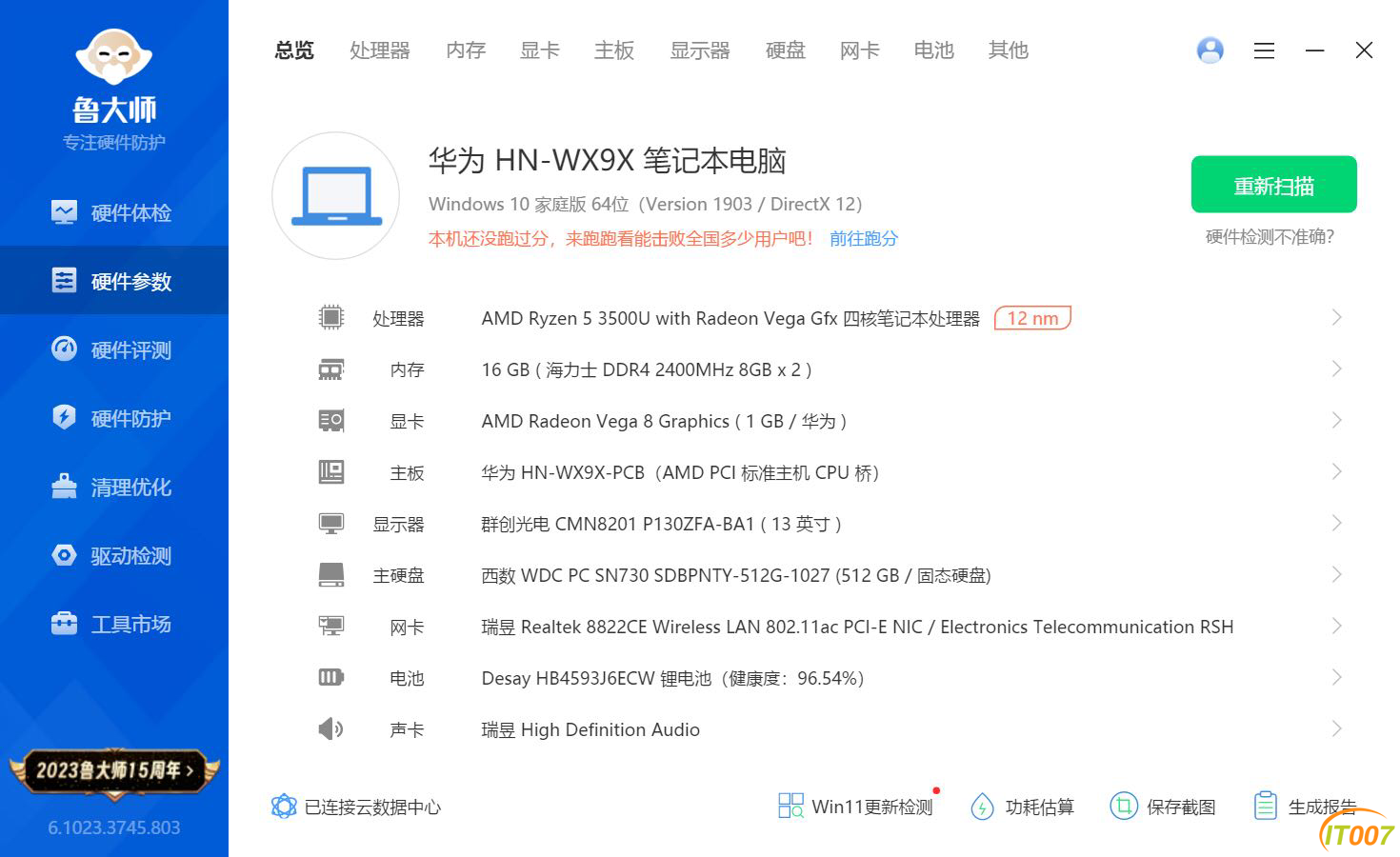Screen dimensions: 1400x857
Task: Click the laptop device picture
Action: (x=336, y=195)
